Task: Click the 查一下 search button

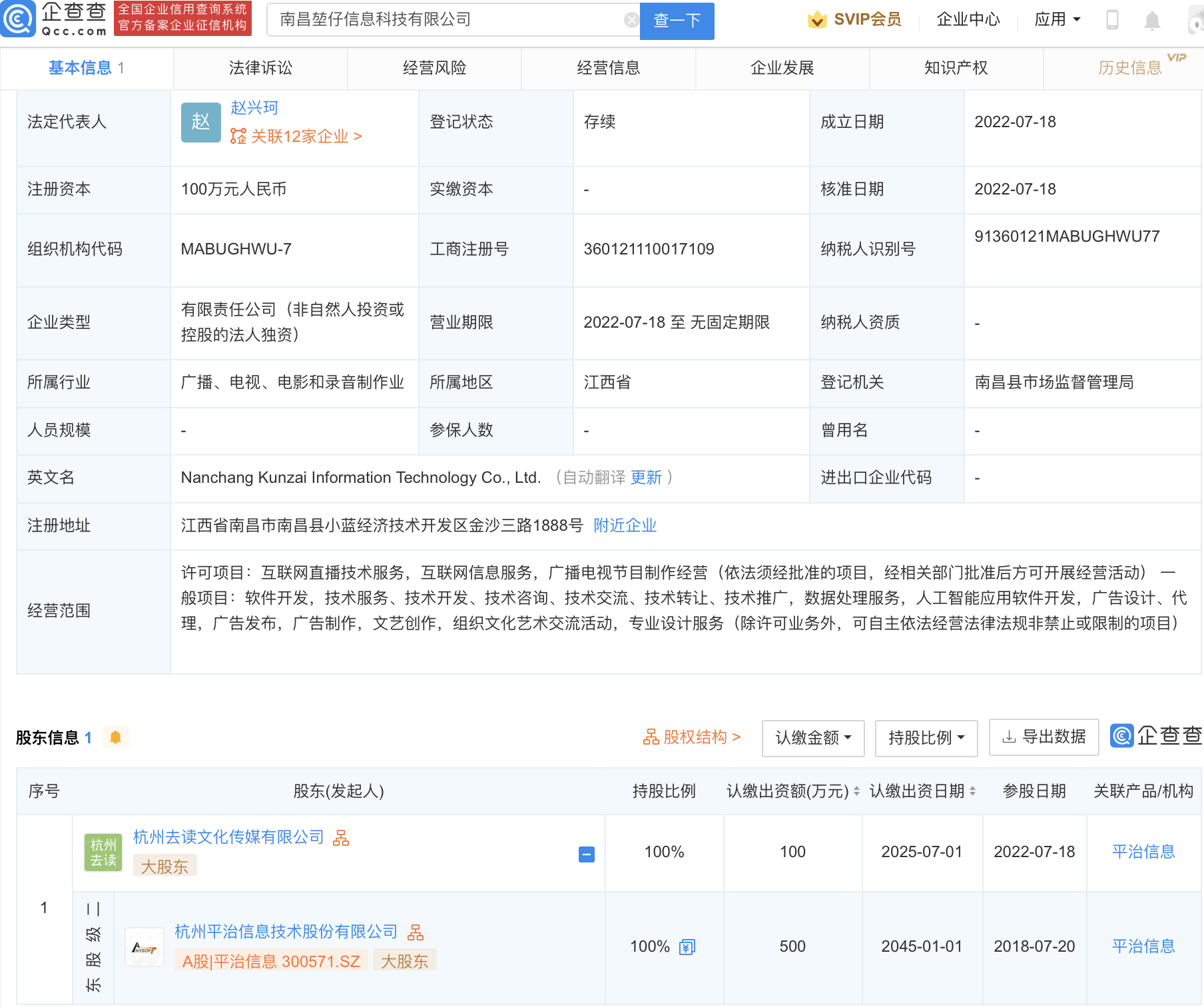Action: click(676, 21)
